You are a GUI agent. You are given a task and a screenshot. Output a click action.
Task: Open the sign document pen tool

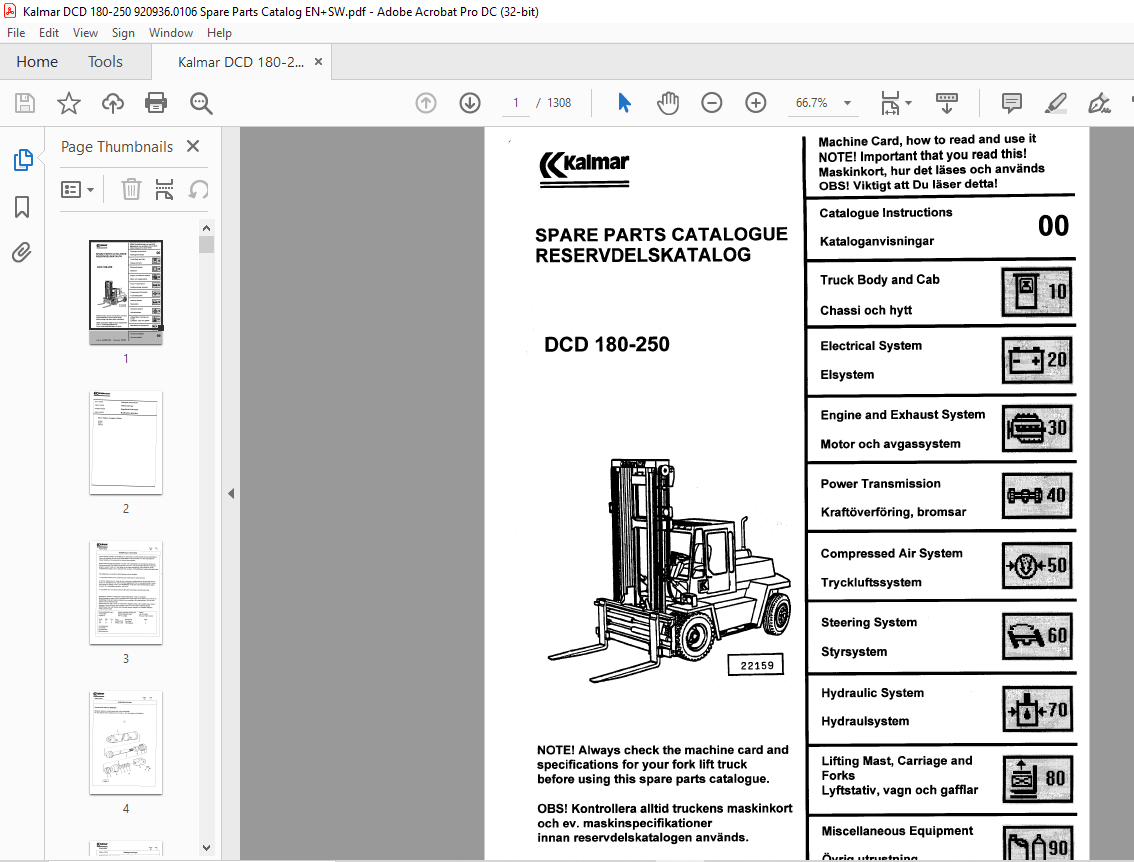point(1099,103)
